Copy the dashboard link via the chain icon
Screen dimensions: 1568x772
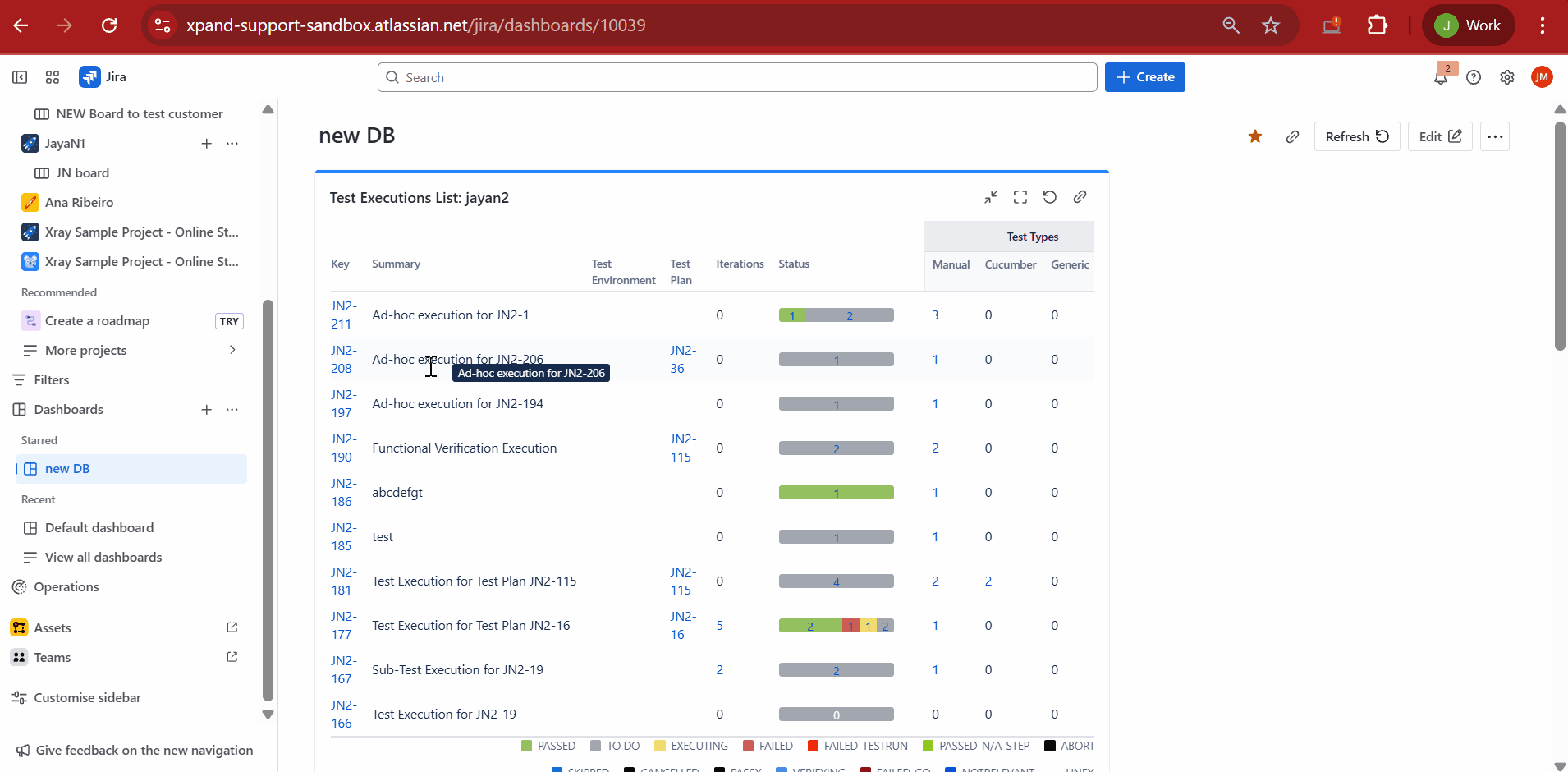tap(1292, 136)
